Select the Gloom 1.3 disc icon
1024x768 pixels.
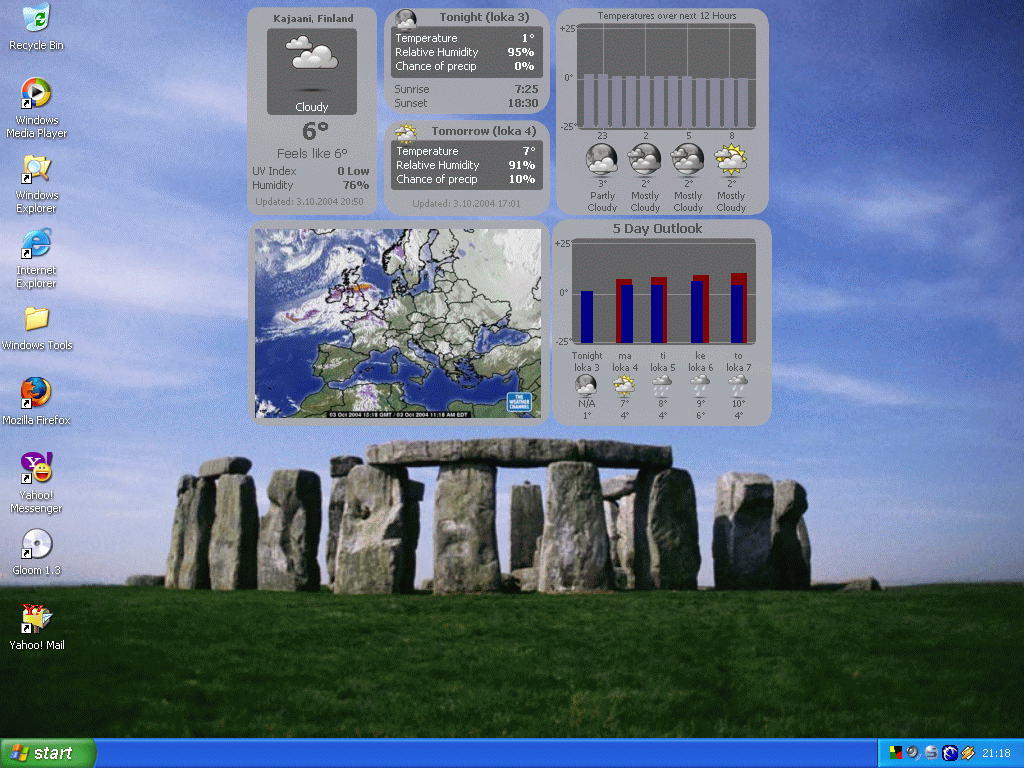click(36, 543)
